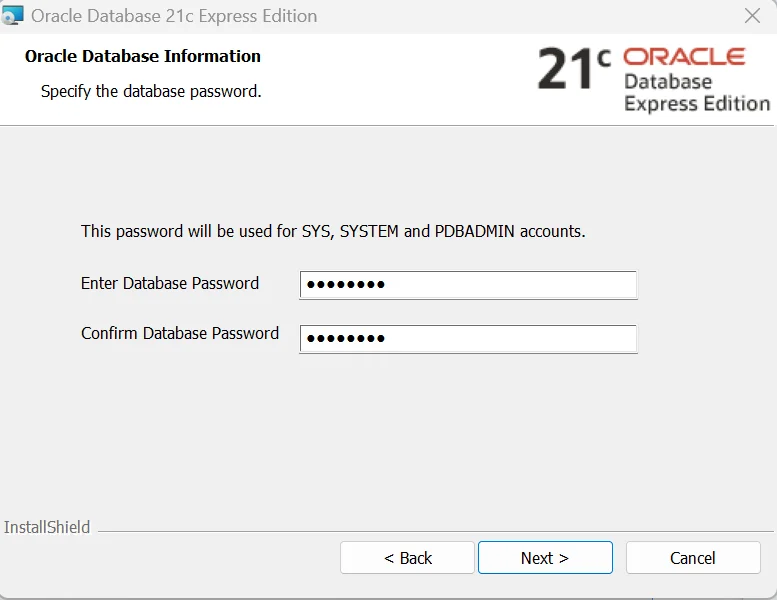
Task: Click the installer icon in the title bar
Action: pyautogui.click(x=12, y=15)
